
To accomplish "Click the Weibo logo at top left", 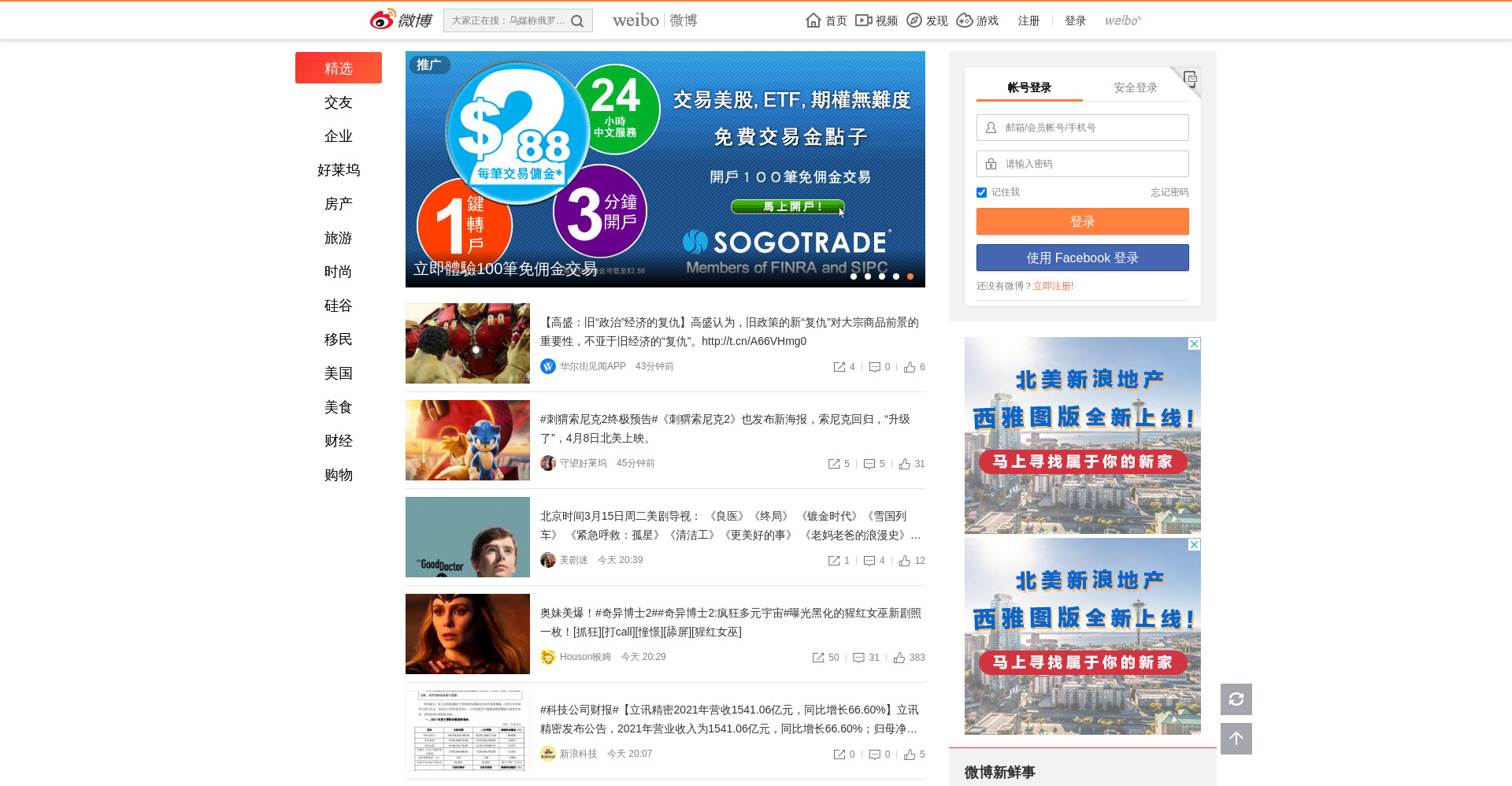I will 401,20.
